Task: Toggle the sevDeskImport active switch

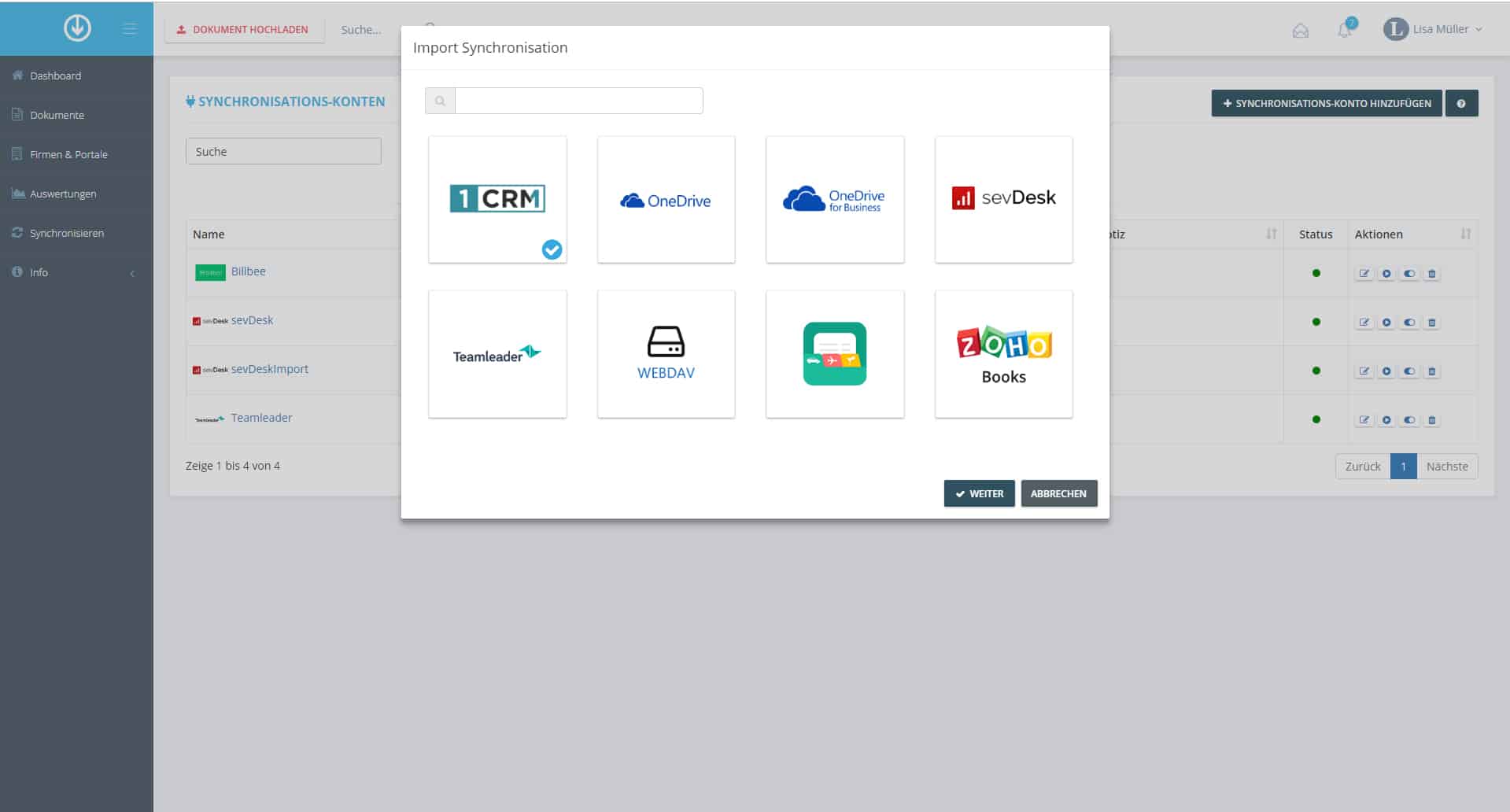Action: pos(1409,371)
